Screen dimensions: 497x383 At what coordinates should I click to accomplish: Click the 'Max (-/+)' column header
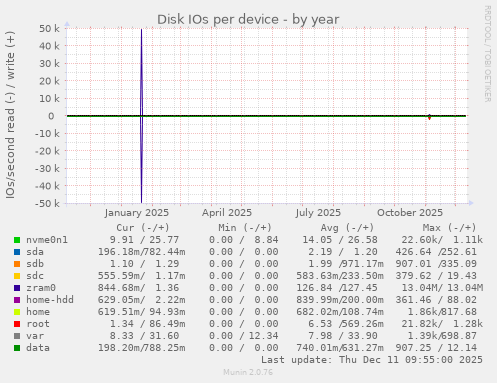coord(449,228)
